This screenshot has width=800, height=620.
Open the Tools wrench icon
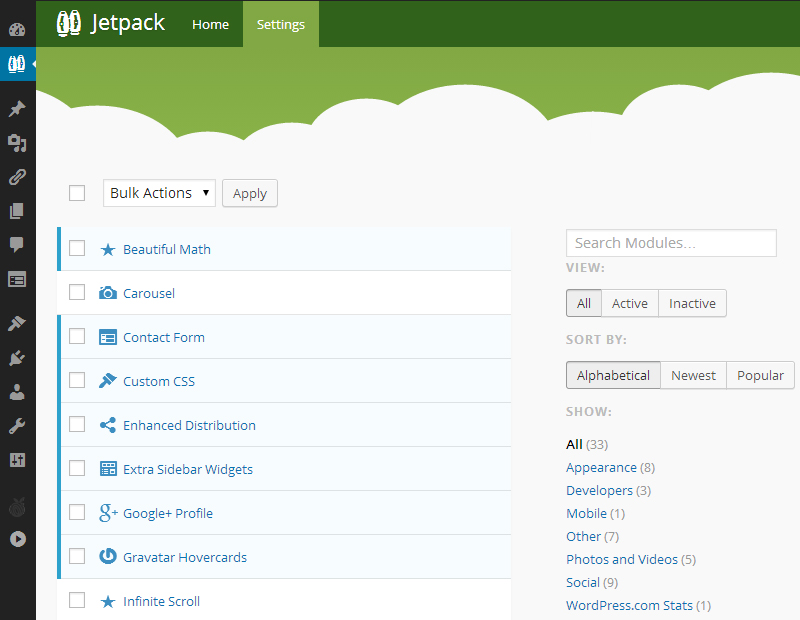coord(17,426)
